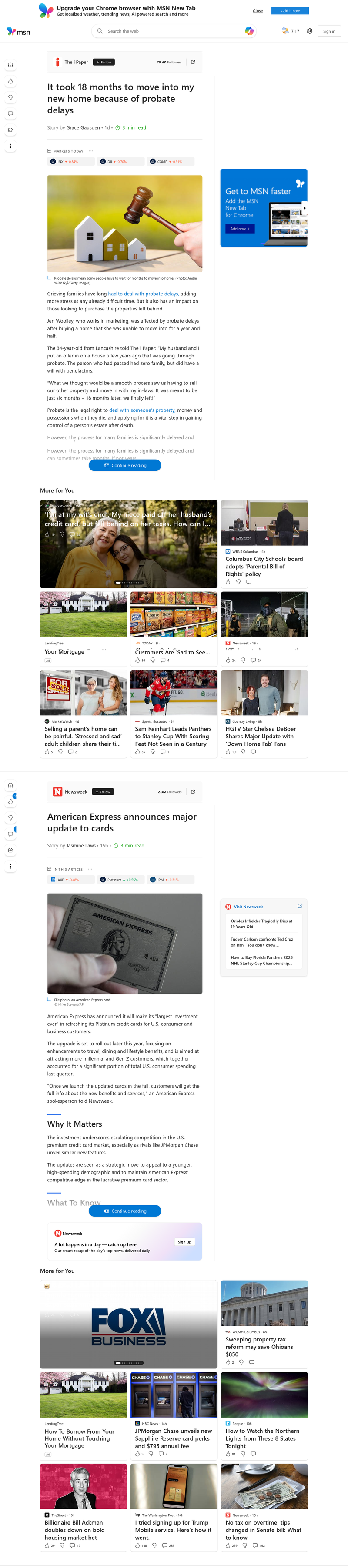Open the Platinum commodity chip
The height and width of the screenshot is (1568, 348).
(x=121, y=880)
